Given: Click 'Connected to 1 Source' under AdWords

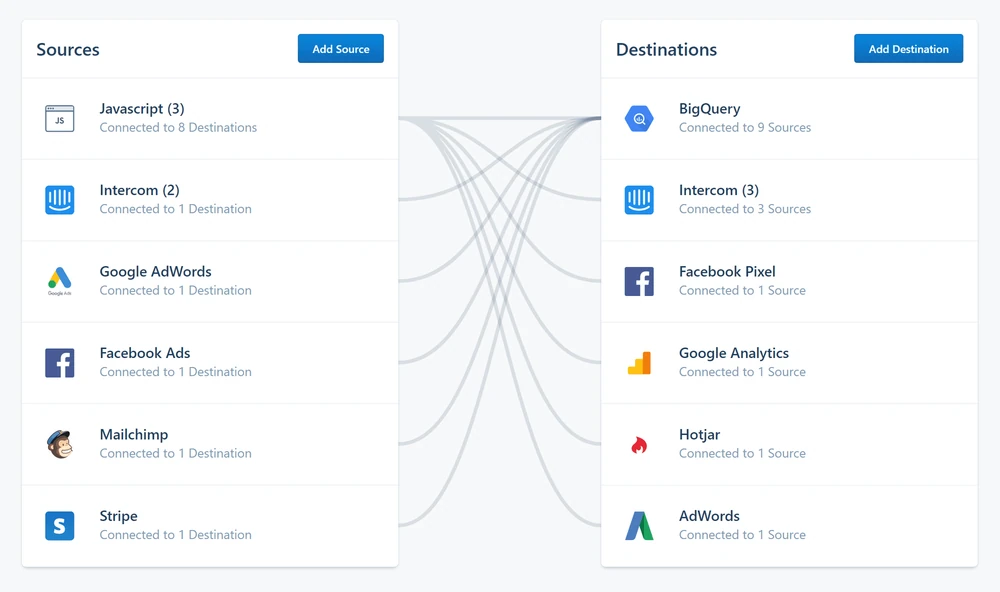Looking at the screenshot, I should pos(742,535).
